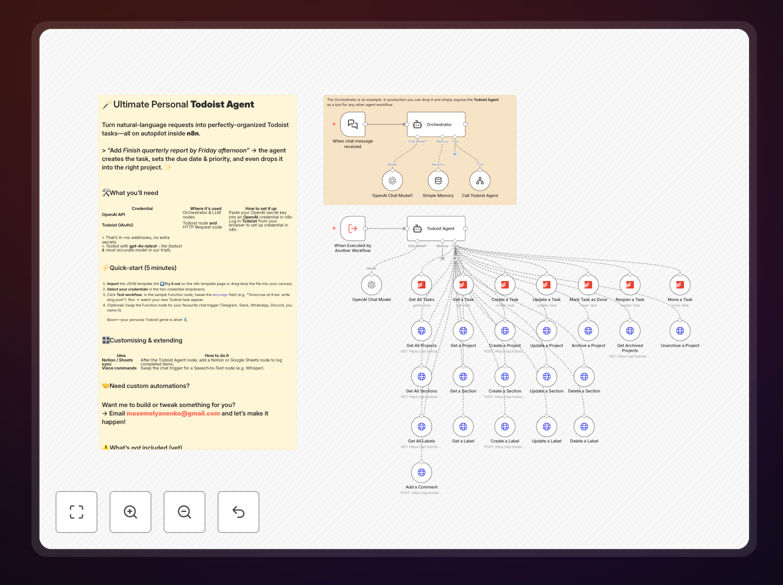Click the Move a Task node
Image resolution: width=783 pixels, height=585 pixels.
pyautogui.click(x=680, y=285)
